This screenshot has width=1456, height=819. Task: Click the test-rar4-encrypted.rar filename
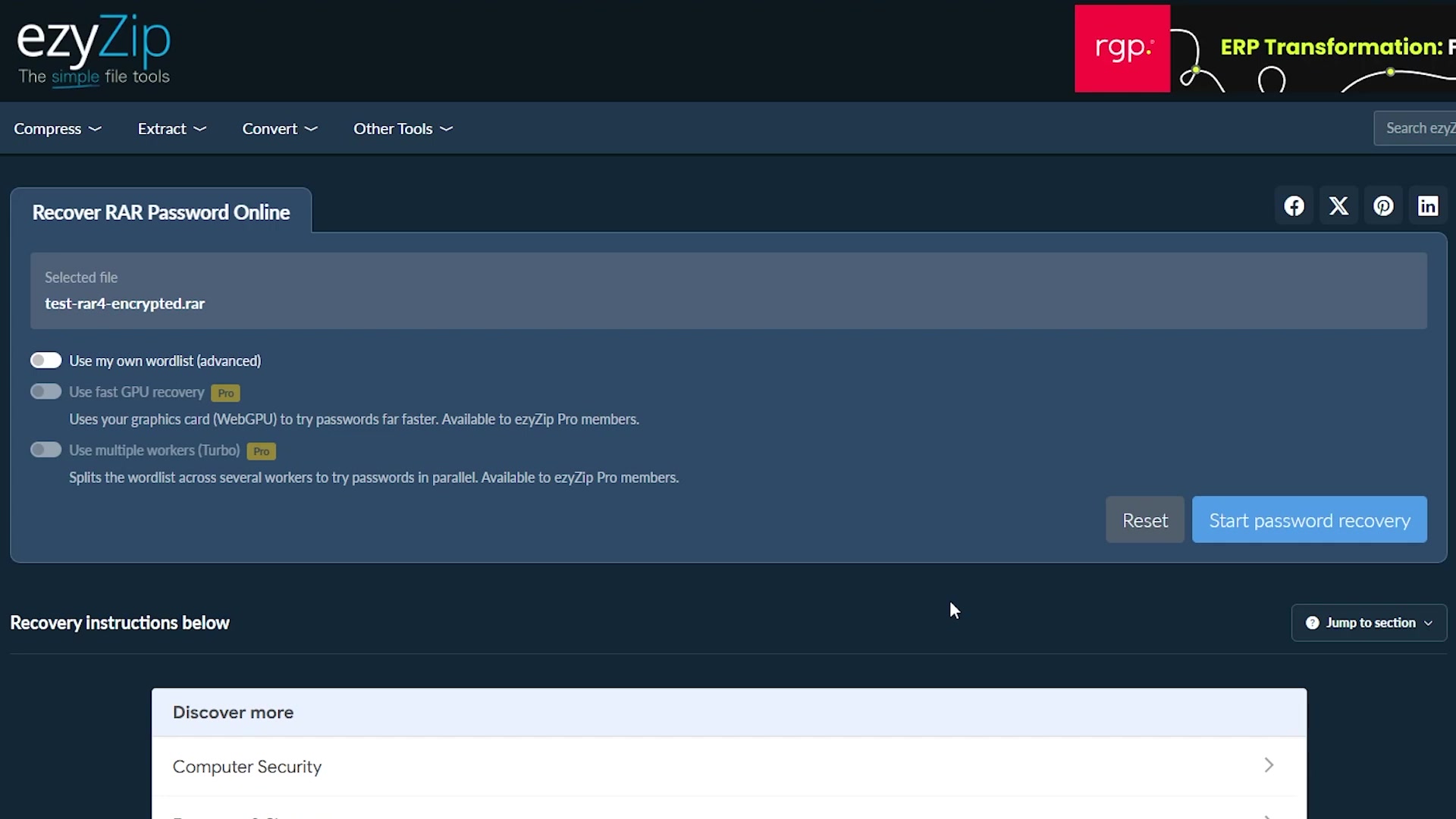(124, 303)
